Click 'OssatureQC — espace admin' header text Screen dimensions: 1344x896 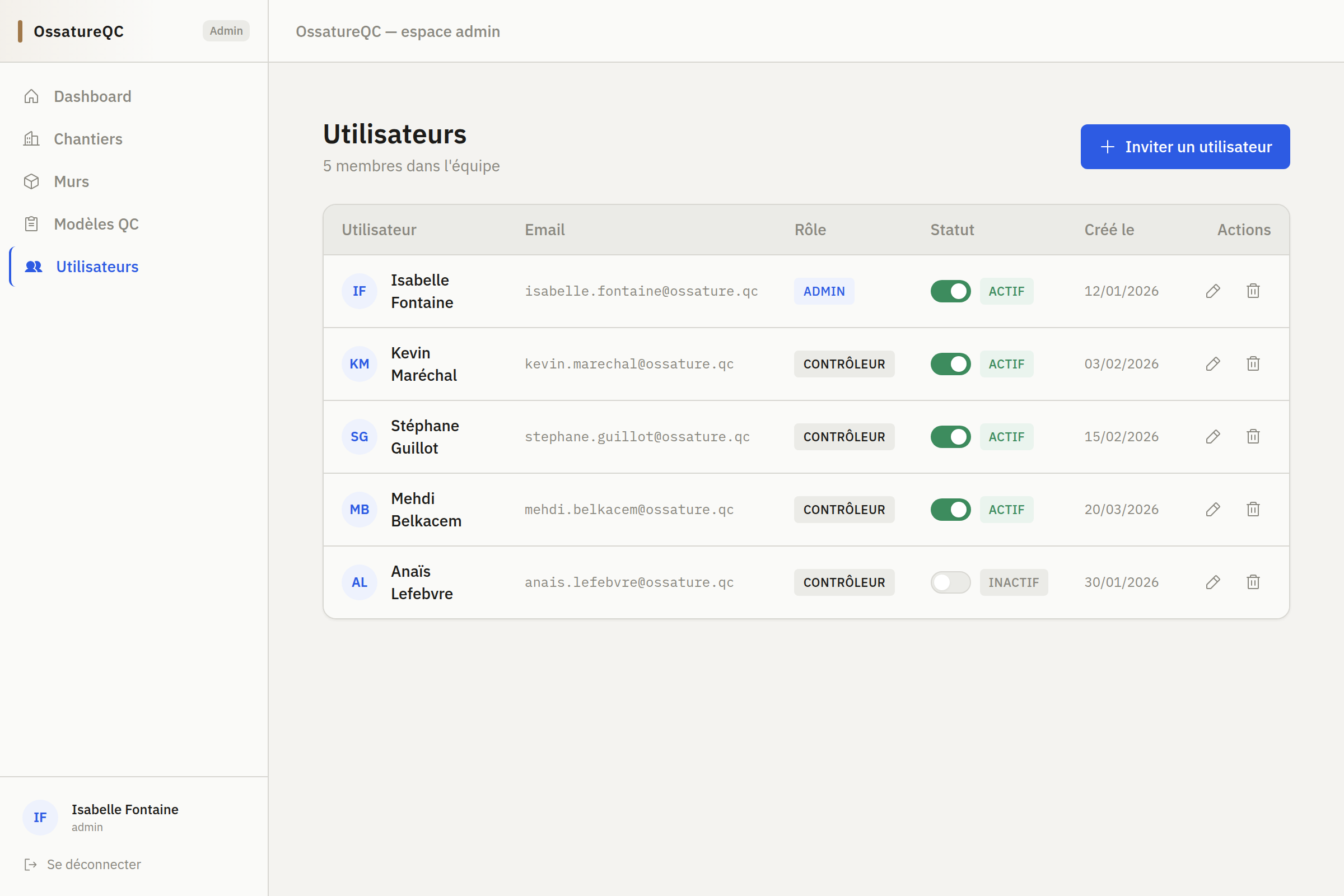pyautogui.click(x=398, y=31)
